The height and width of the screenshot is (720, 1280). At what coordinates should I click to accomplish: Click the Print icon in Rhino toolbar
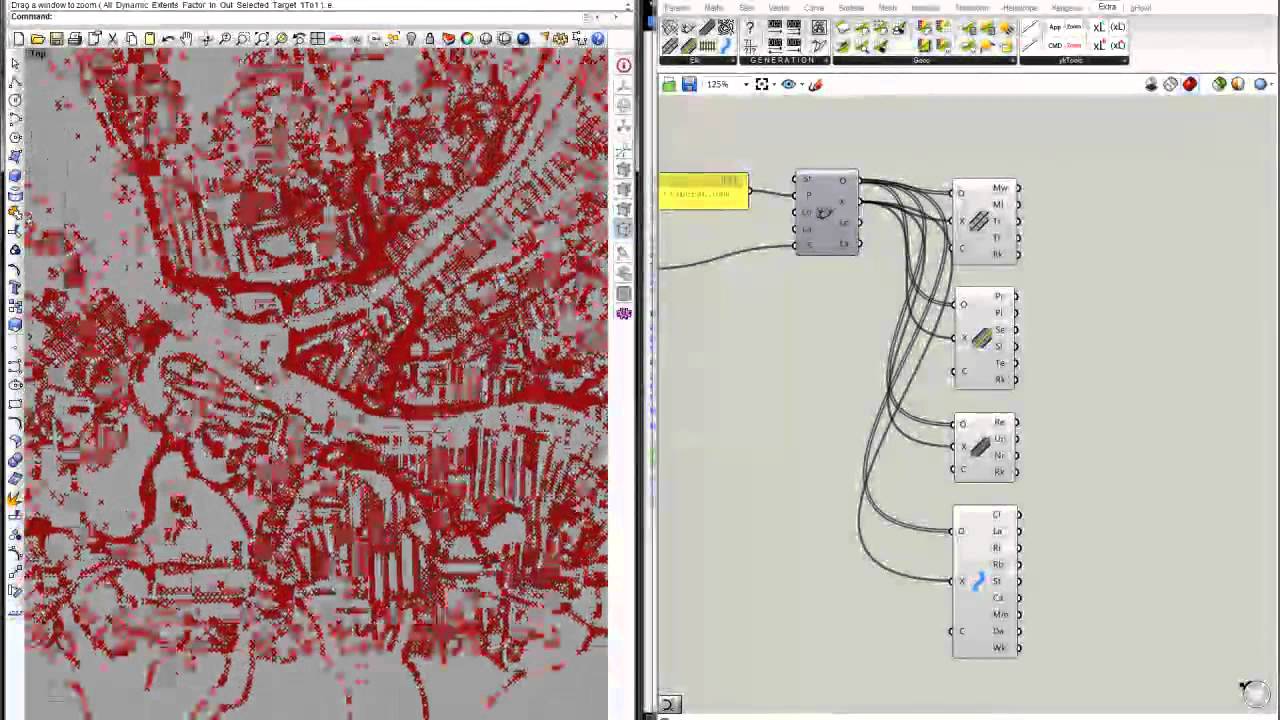75,39
